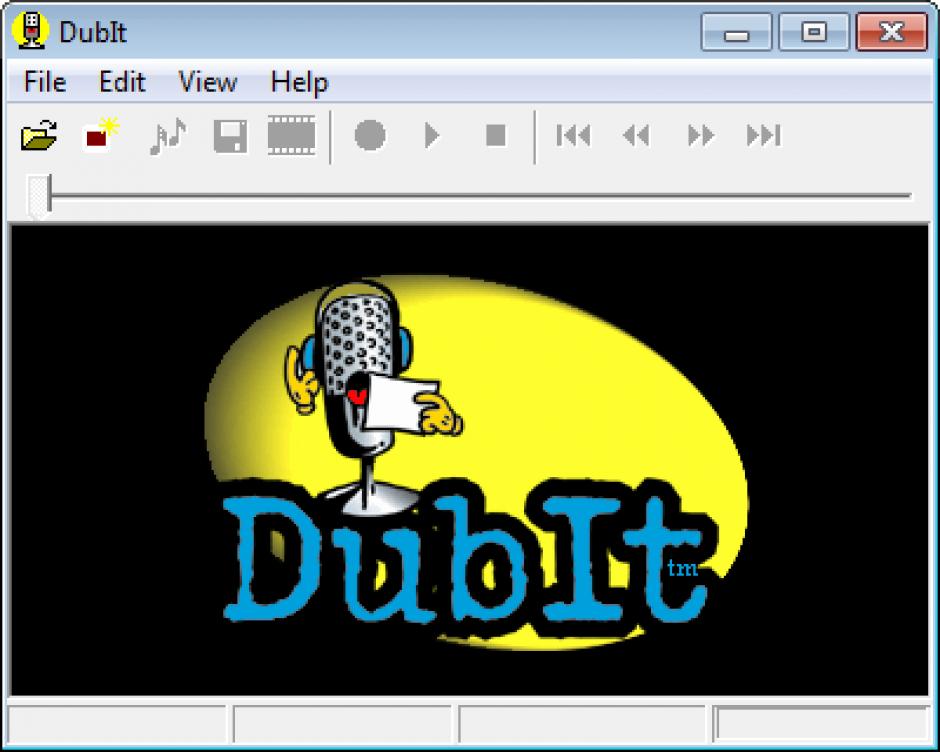Screen dimensions: 940x752
Task: Skip to the end of the clip
Action: [764, 136]
